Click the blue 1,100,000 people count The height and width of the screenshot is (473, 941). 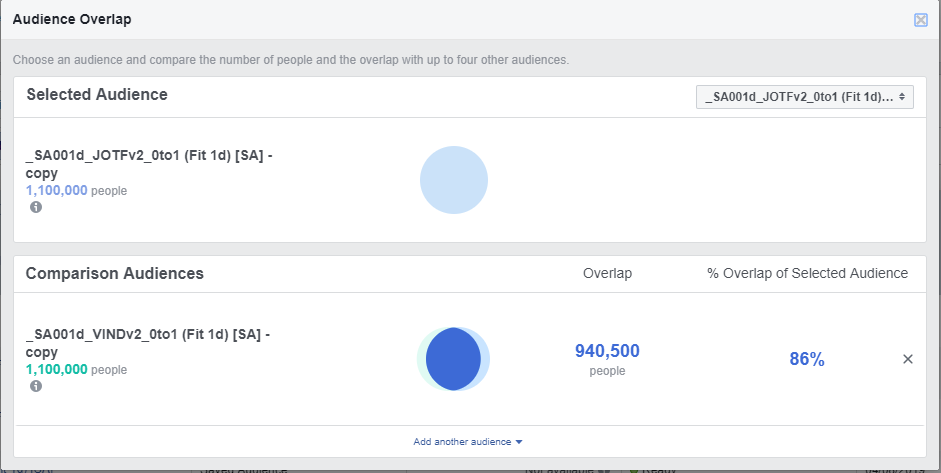(56, 190)
